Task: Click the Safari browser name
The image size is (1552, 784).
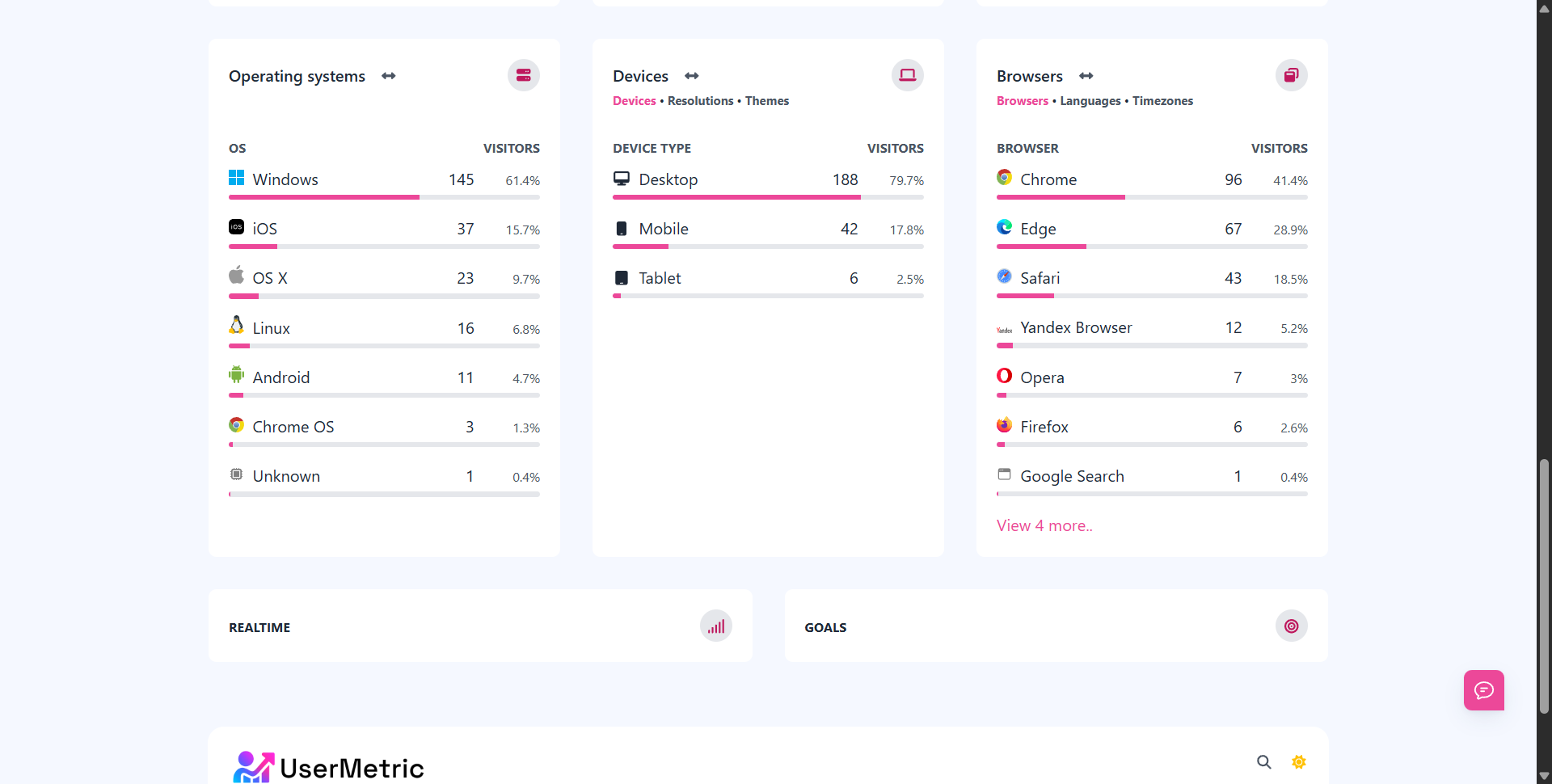Action: click(1040, 278)
